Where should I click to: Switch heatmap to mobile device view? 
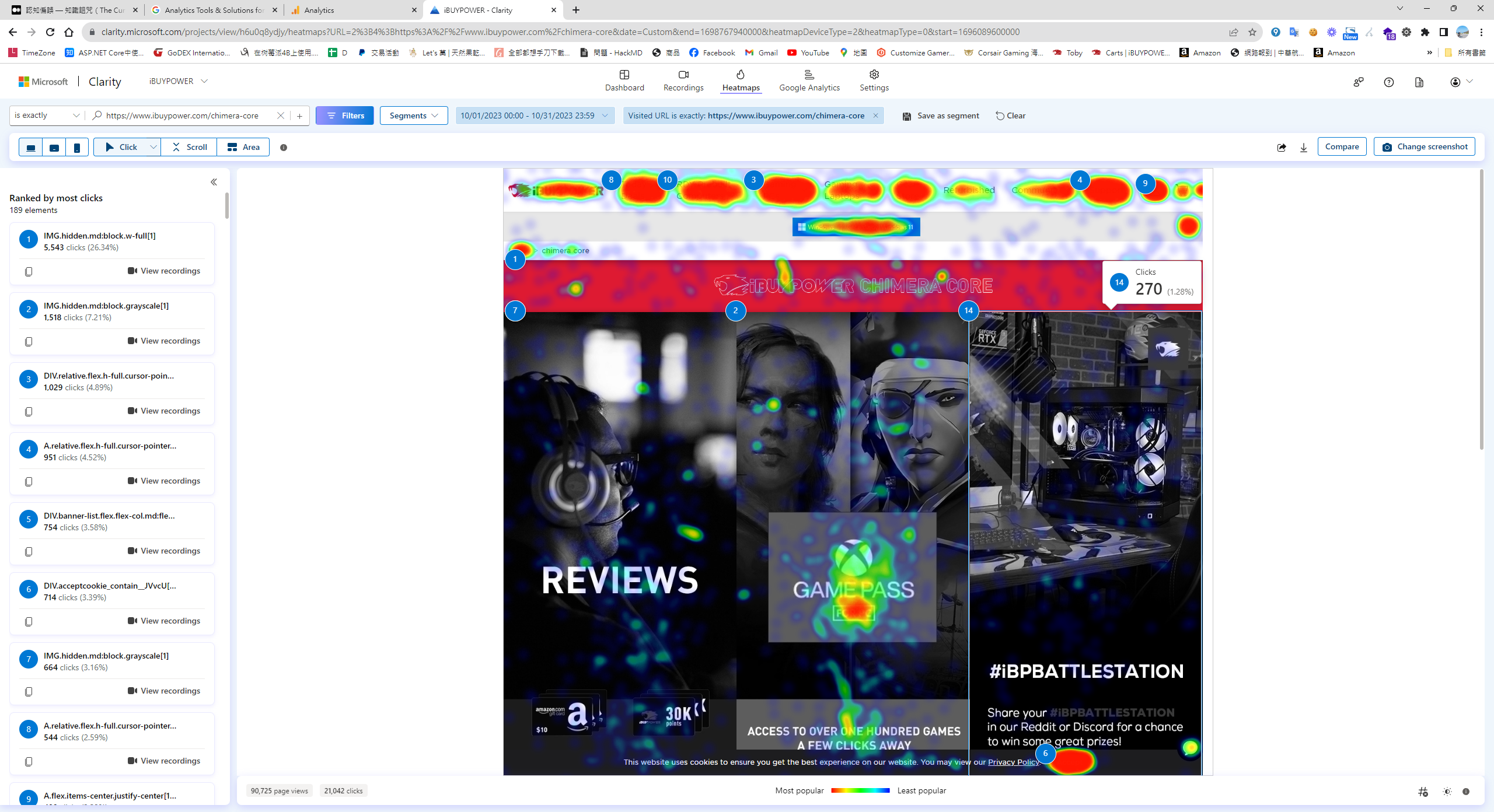tap(77, 148)
